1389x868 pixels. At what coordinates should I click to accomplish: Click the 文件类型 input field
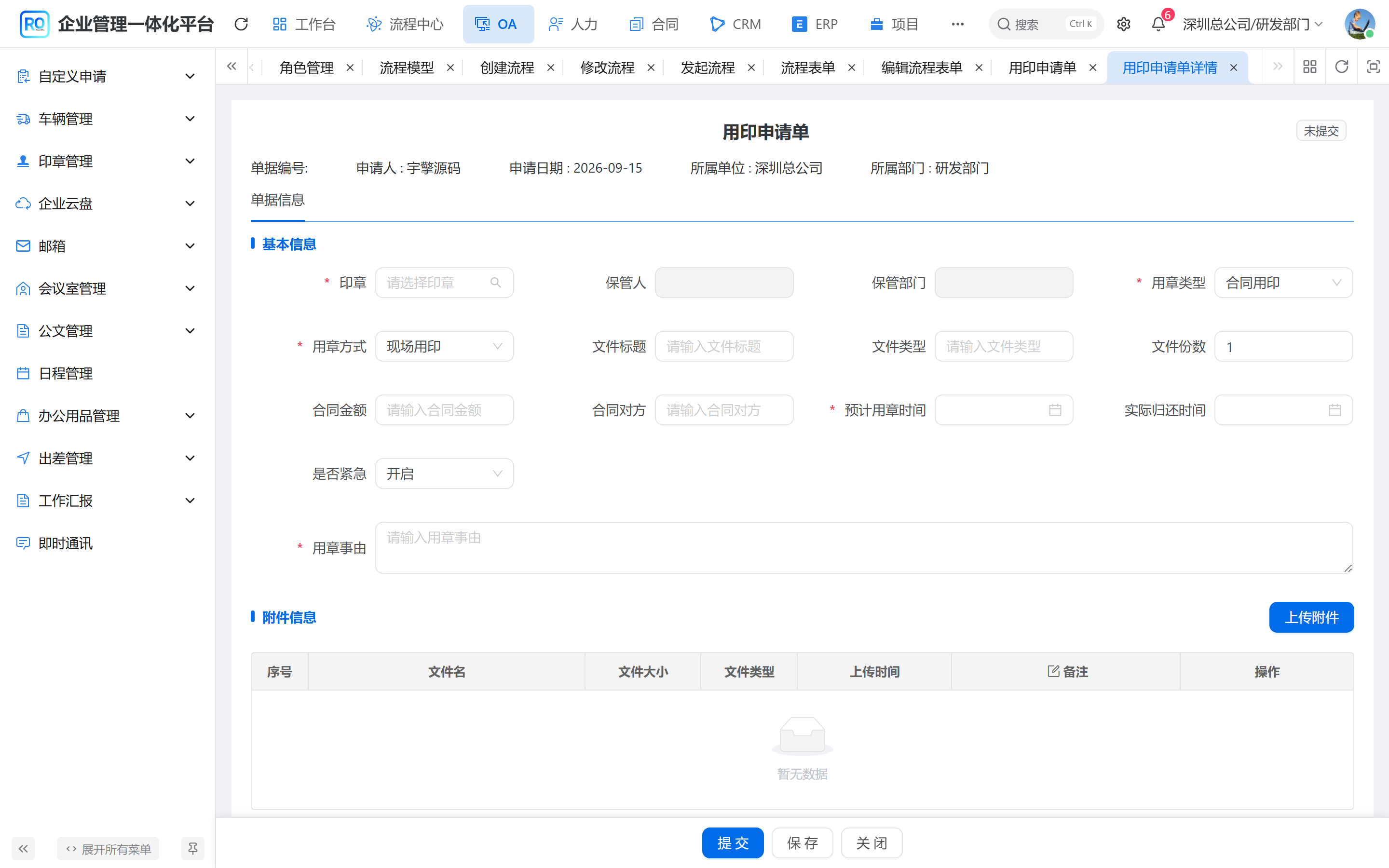[x=1003, y=346]
